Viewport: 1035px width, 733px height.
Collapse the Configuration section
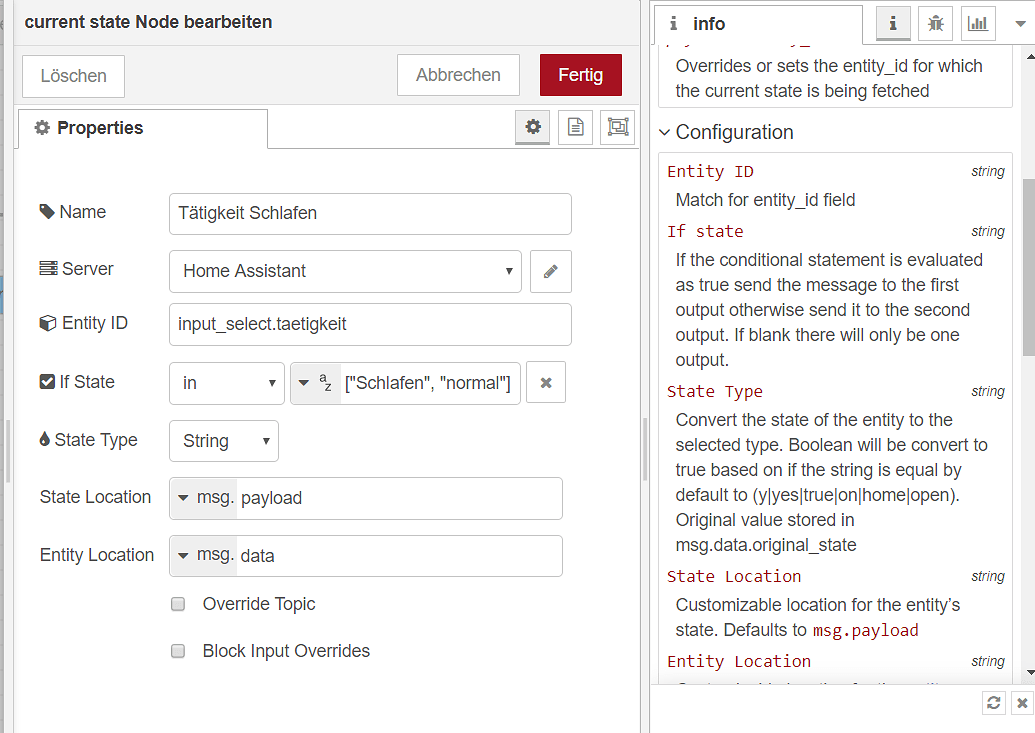(663, 132)
